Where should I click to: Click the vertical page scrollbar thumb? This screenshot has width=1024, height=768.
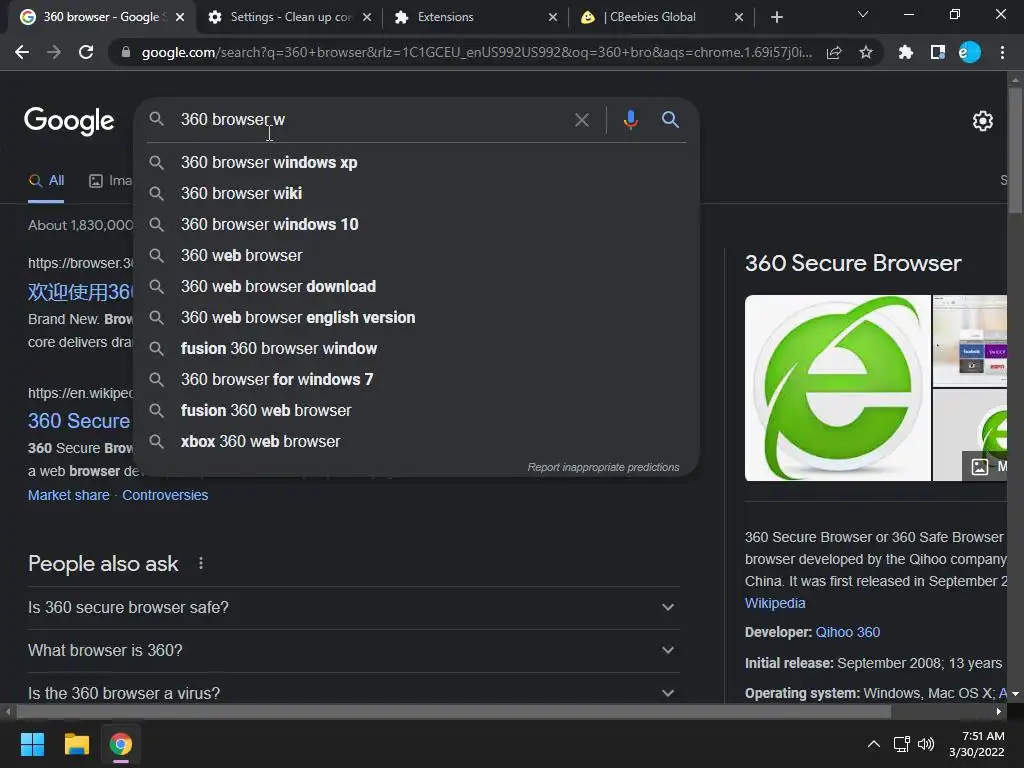pyautogui.click(x=1015, y=149)
